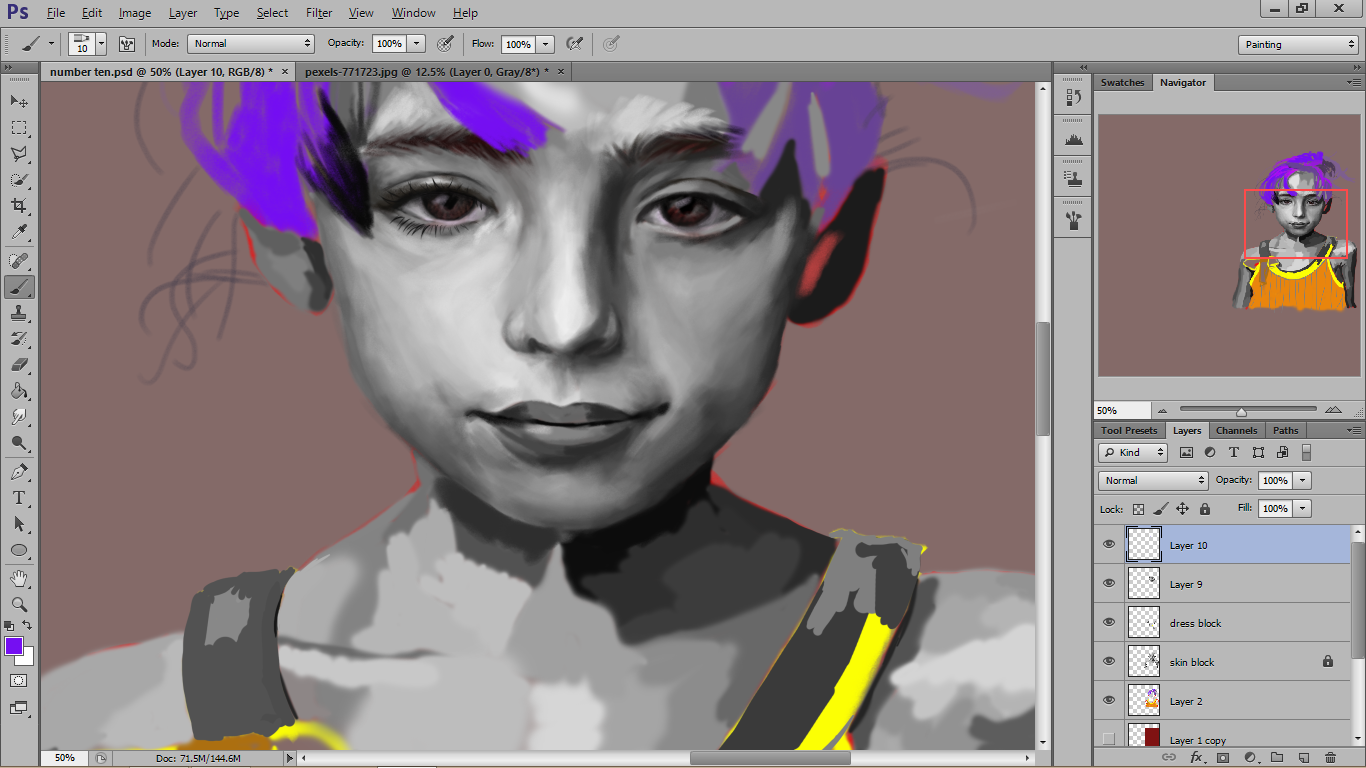Toggle the Brush panel from options bar
Viewport: 1366px width, 768px height.
point(127,44)
